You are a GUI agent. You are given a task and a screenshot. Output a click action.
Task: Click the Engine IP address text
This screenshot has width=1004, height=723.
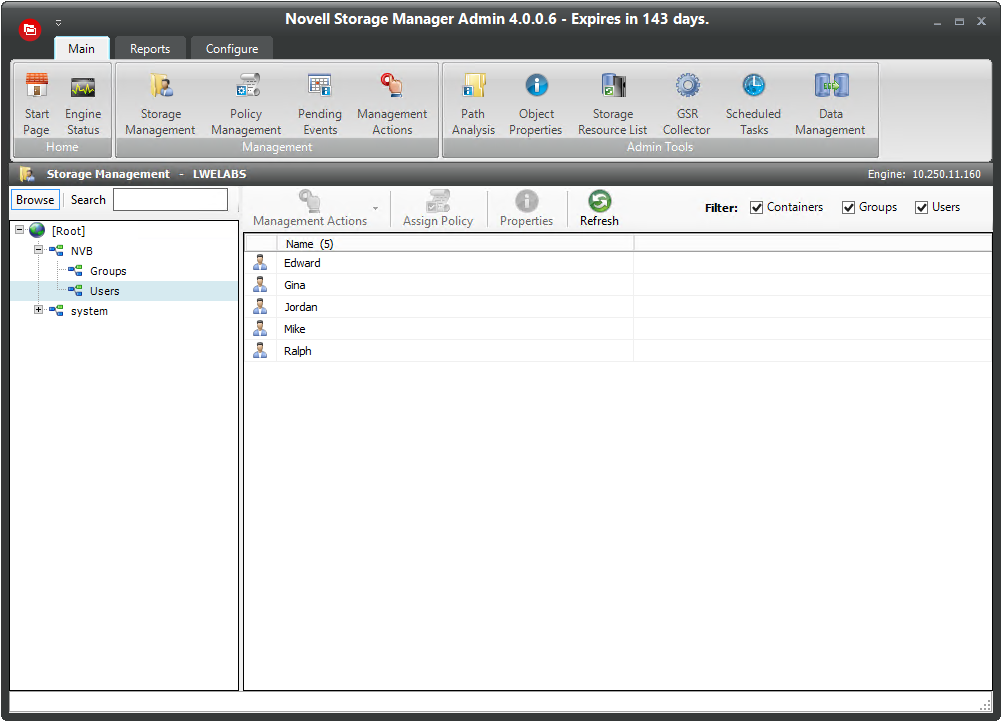946,174
